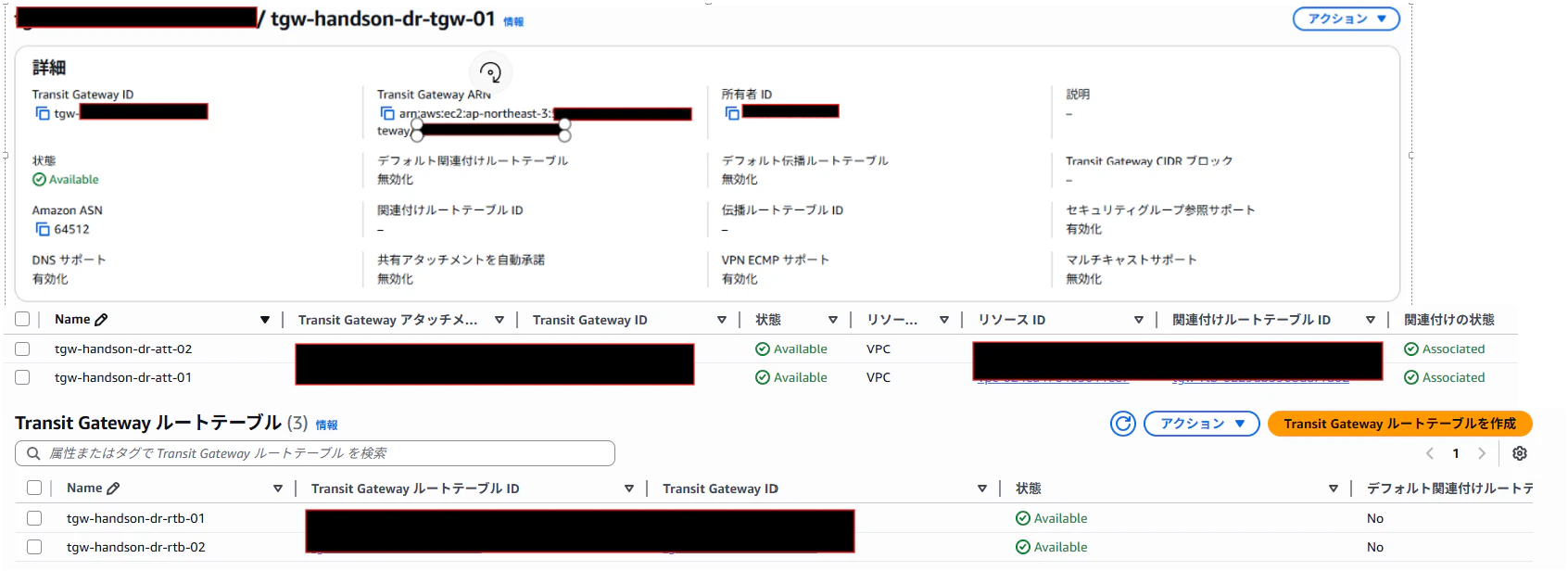Select tgw-handson-dr-att-02 name text

coord(123,349)
